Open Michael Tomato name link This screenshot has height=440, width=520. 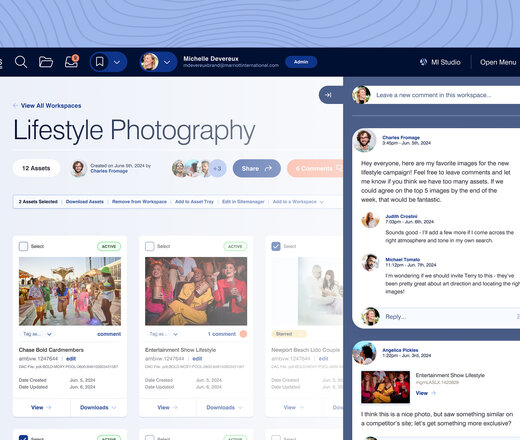pos(403,260)
